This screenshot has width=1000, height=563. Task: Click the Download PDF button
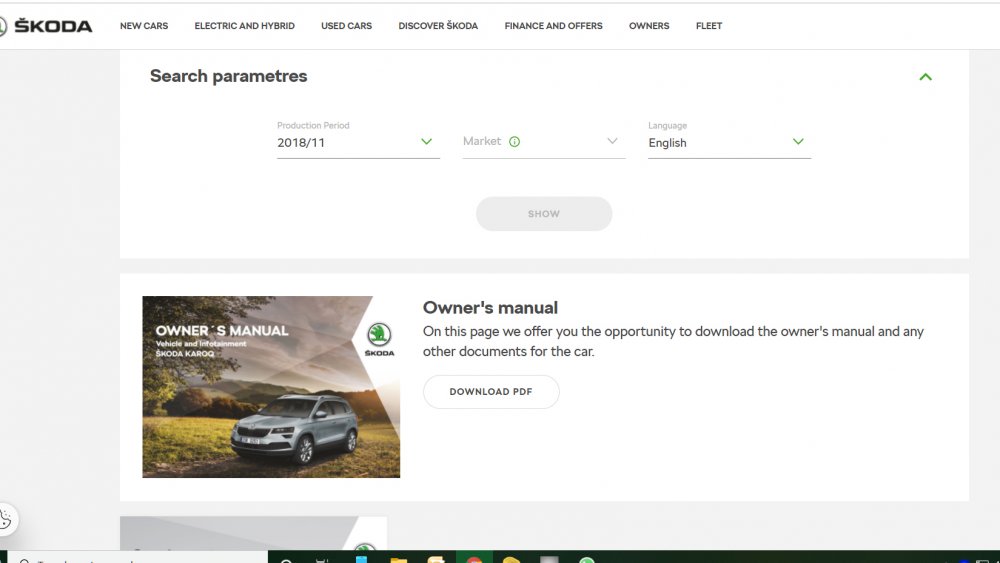tap(491, 391)
